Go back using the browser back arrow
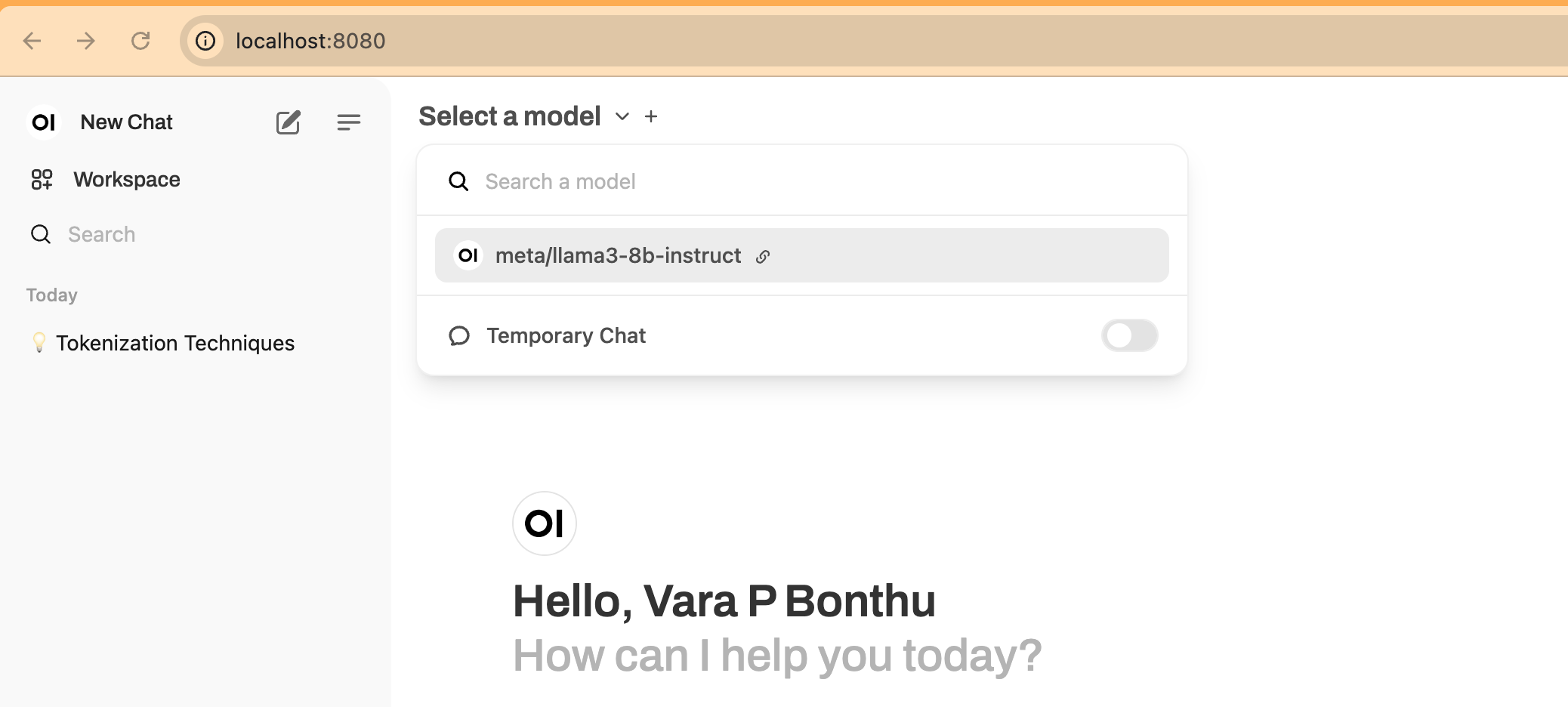Image resolution: width=1568 pixels, height=707 pixels. [x=32, y=41]
